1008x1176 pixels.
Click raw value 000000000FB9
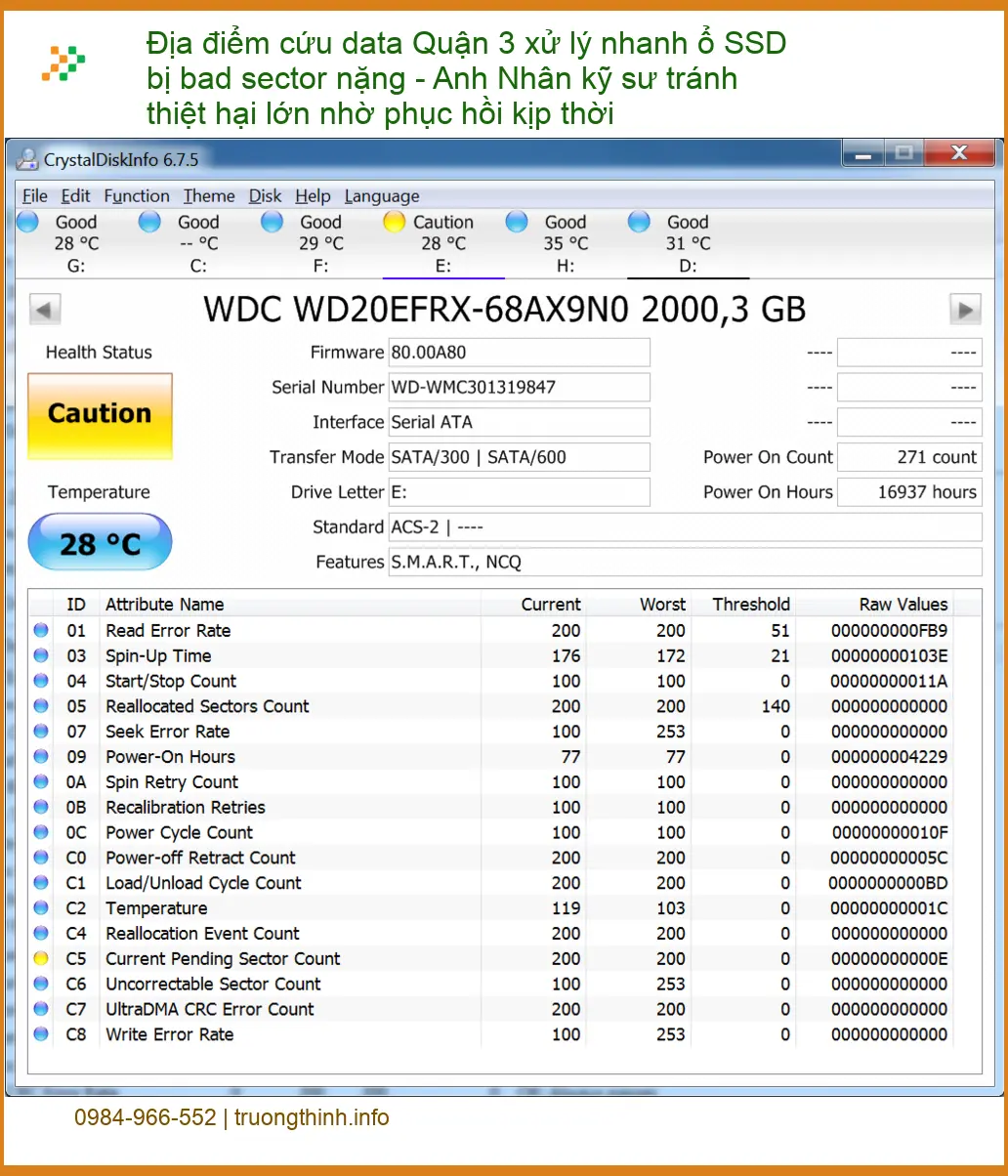point(889,630)
